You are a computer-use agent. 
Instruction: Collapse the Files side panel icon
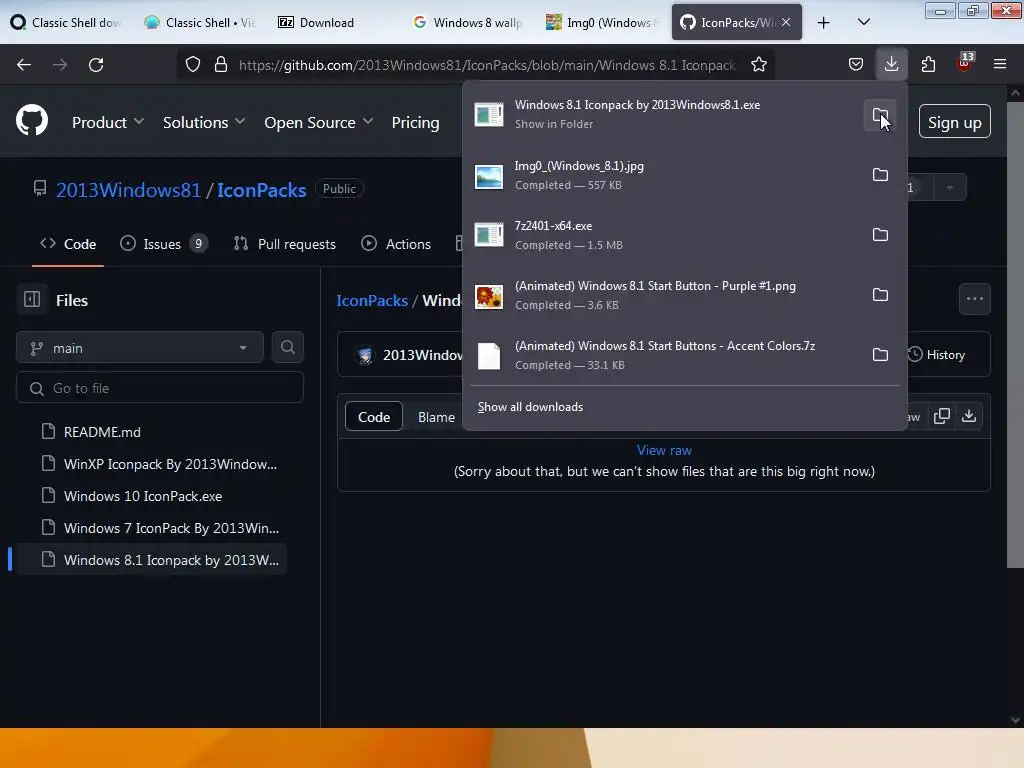coord(32,300)
